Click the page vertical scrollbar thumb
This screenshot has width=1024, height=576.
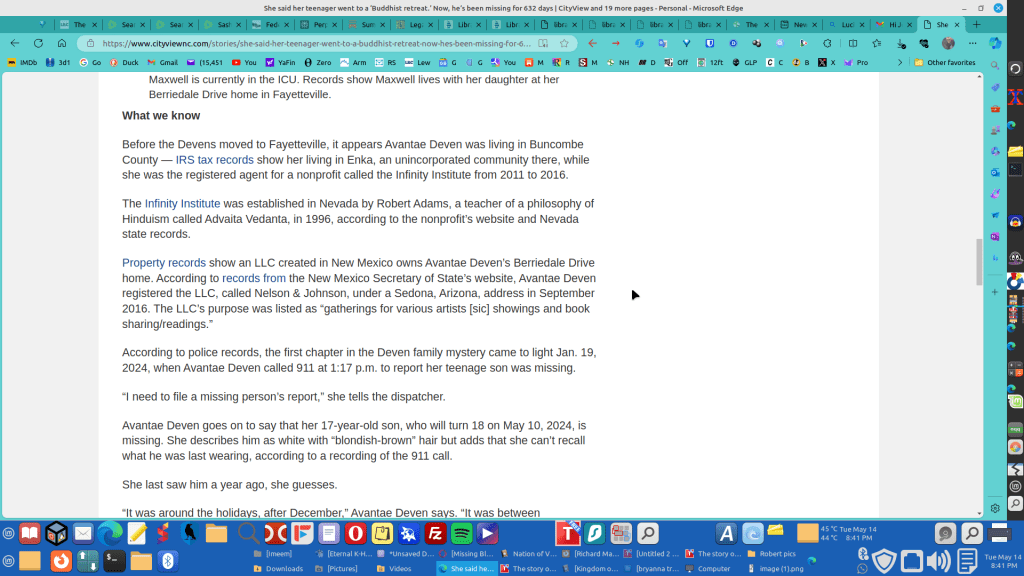[979, 262]
